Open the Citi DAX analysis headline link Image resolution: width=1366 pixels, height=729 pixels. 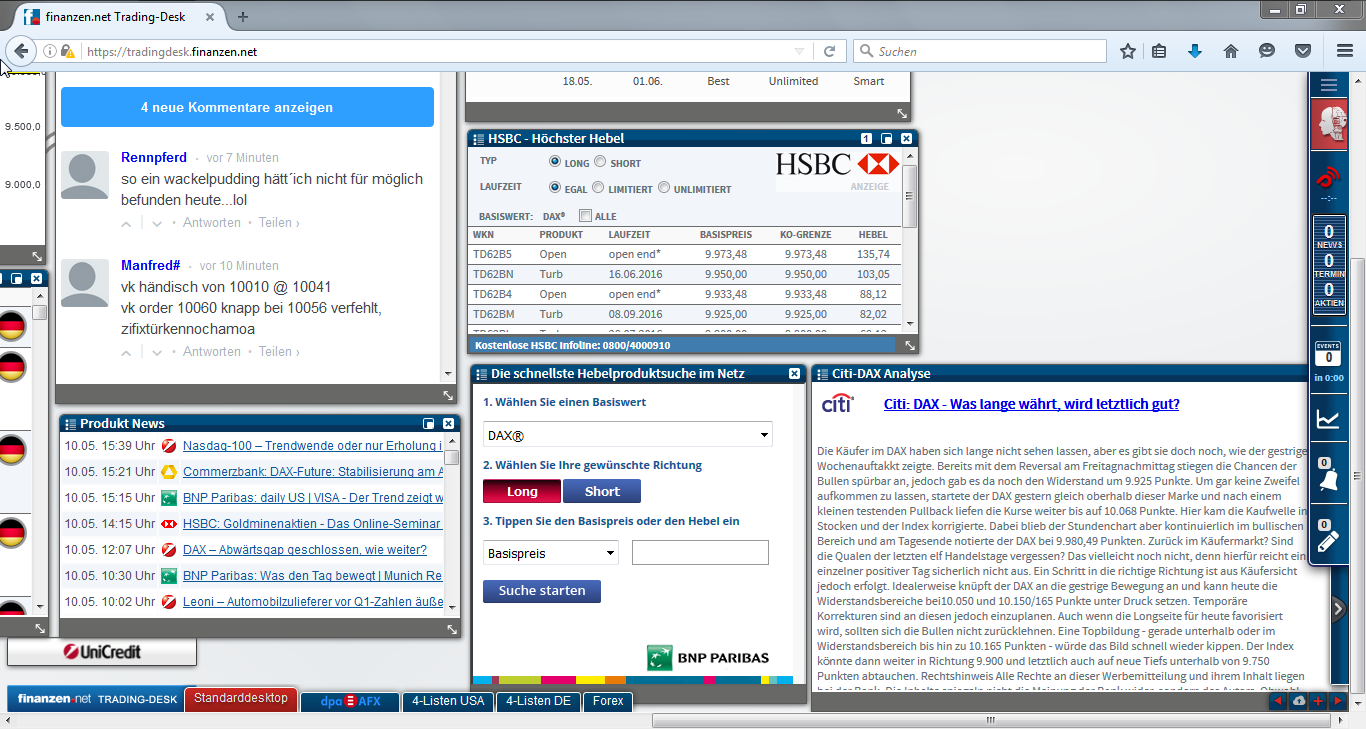click(1032, 404)
